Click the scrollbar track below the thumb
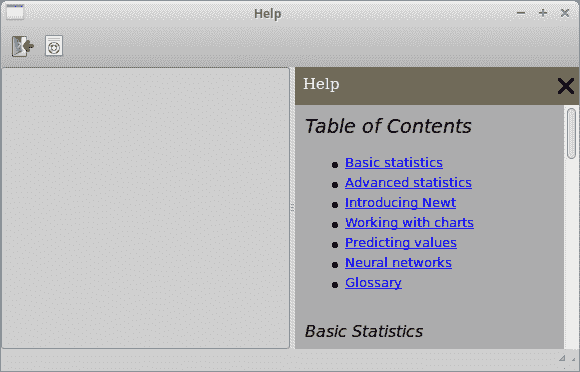Screen dimensions: 580x372 (571, 254)
